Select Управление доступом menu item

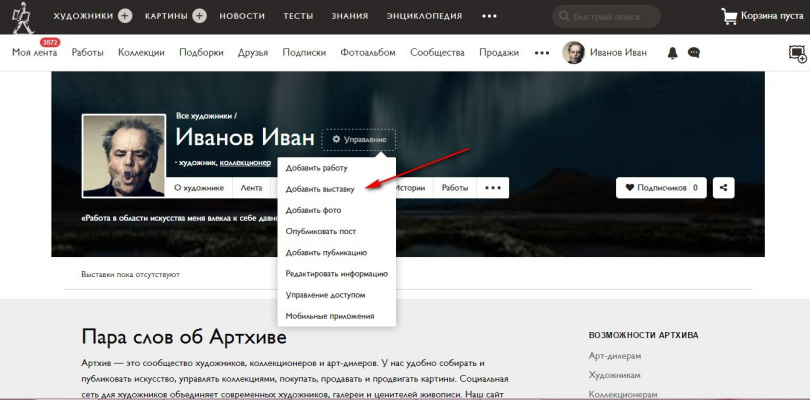(325, 294)
